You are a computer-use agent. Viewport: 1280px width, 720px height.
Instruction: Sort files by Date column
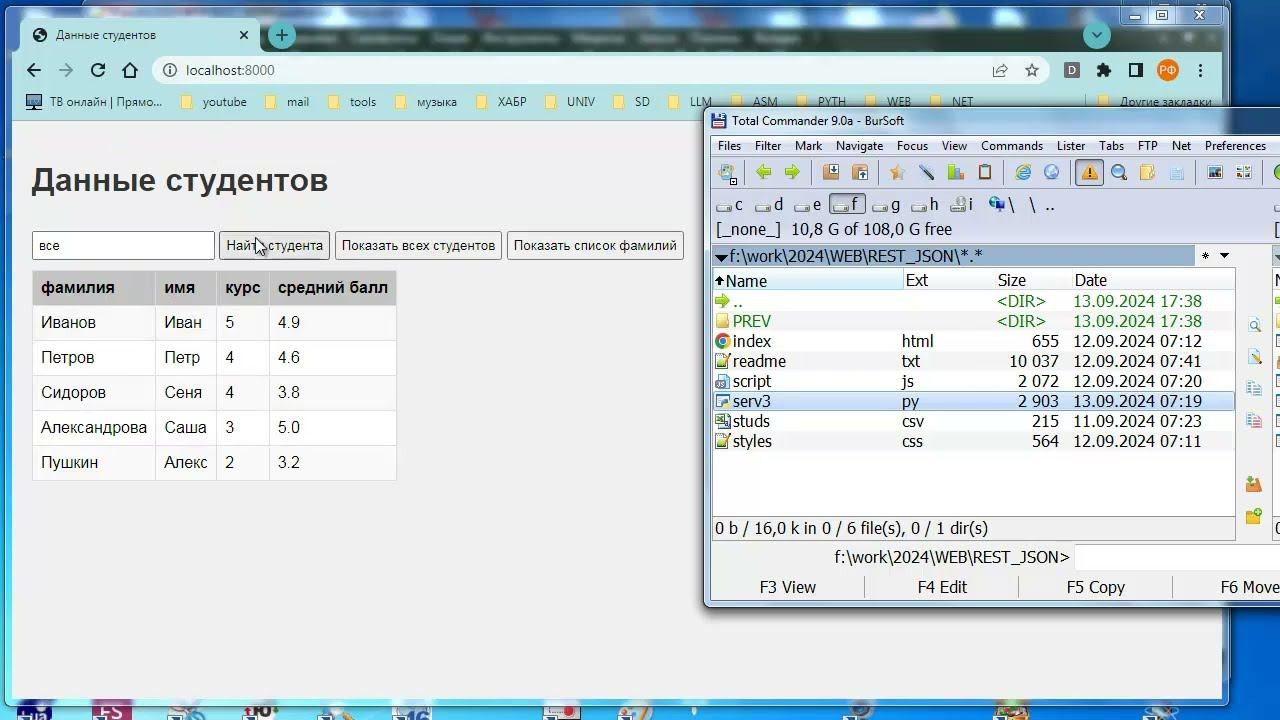coord(1153,281)
